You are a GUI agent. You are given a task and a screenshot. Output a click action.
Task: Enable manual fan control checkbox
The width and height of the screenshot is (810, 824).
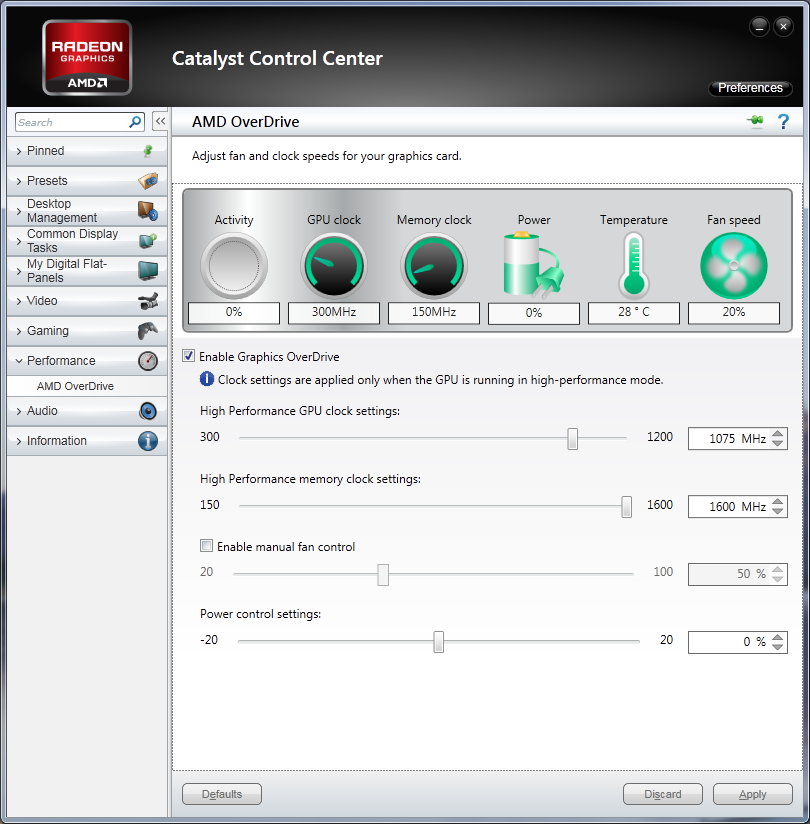207,545
